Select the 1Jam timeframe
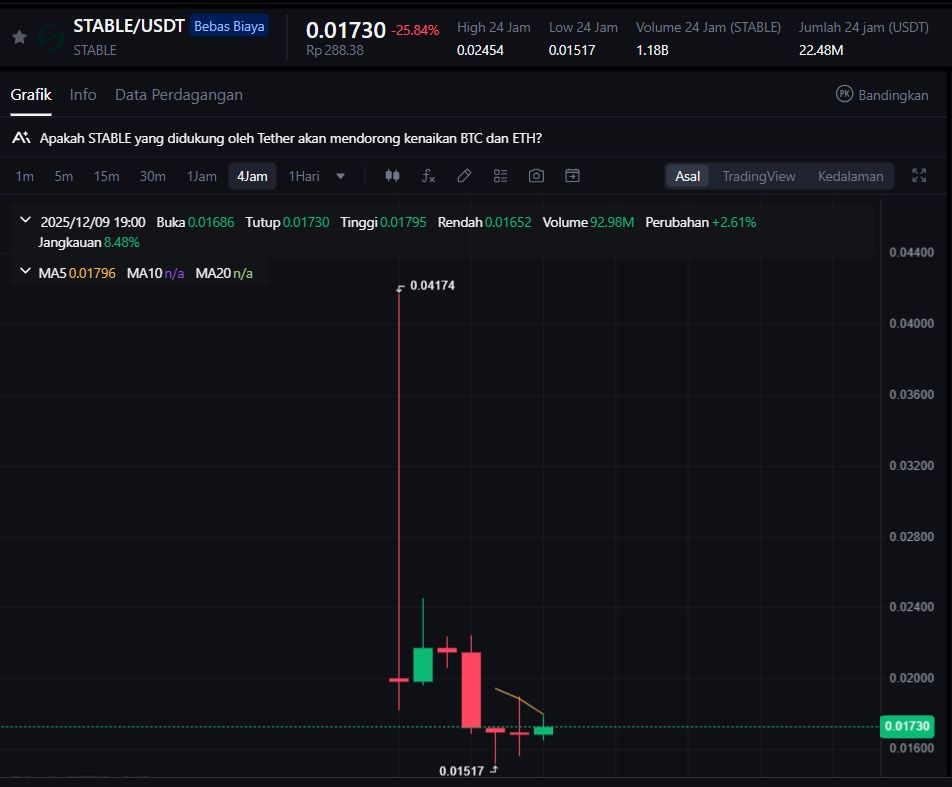 (x=201, y=176)
